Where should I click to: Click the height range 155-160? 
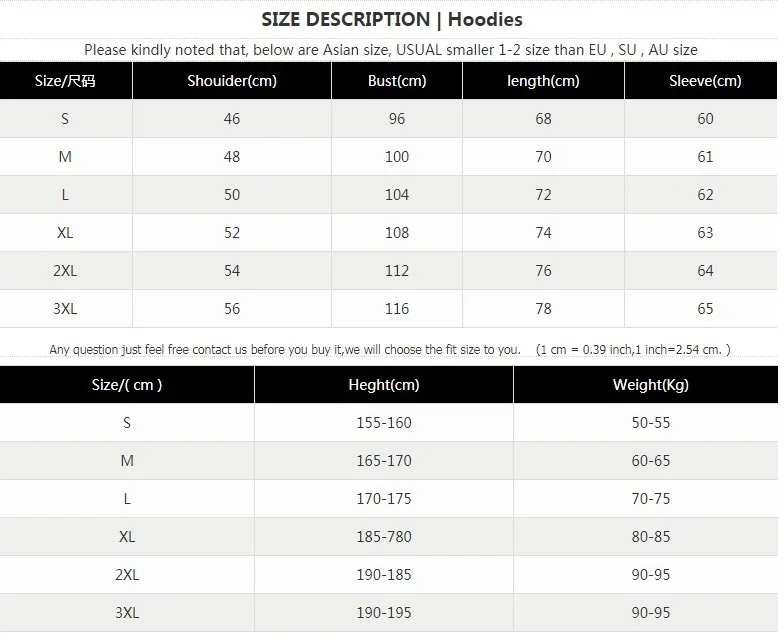pyautogui.click(x=384, y=422)
